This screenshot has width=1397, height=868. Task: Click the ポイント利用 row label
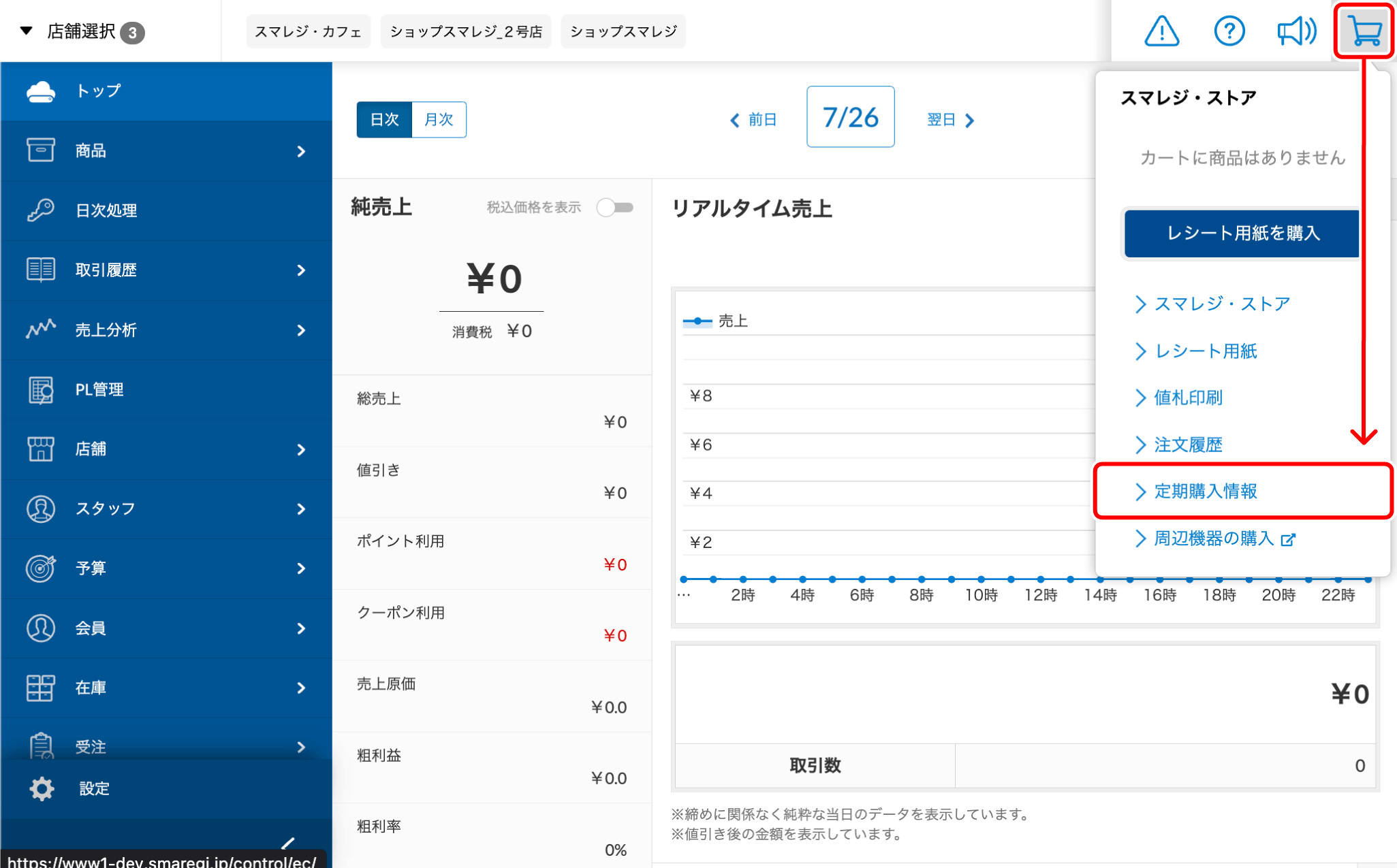click(401, 541)
